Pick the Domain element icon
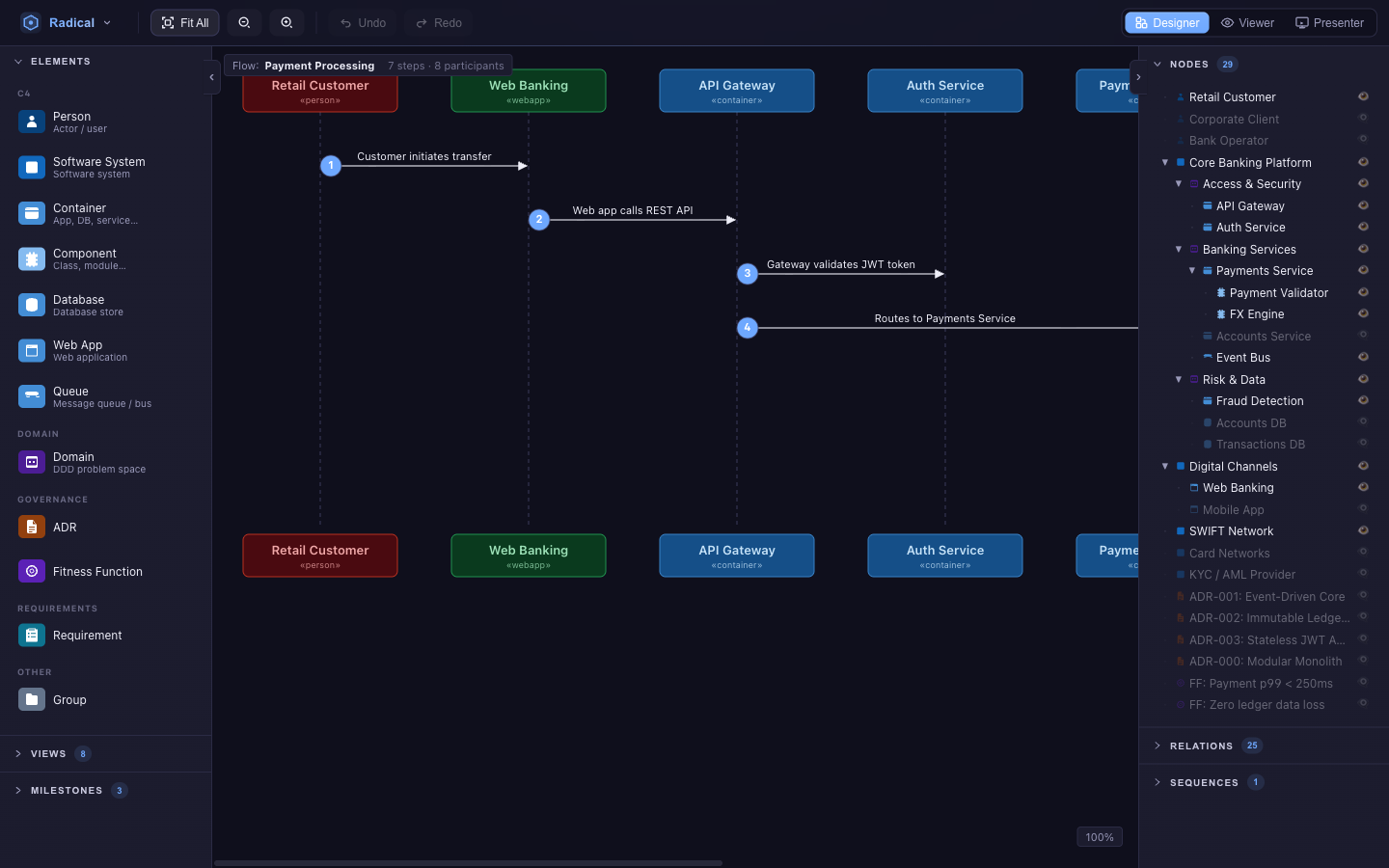 coord(32,462)
